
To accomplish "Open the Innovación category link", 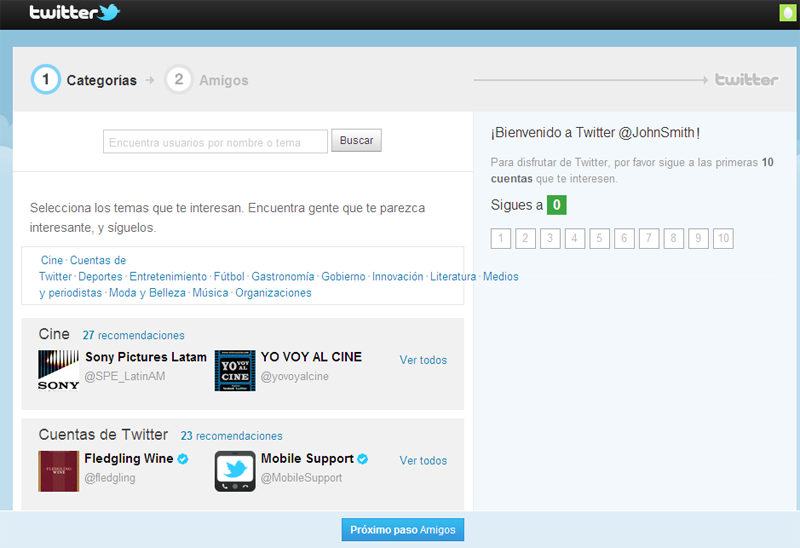I will coord(397,277).
